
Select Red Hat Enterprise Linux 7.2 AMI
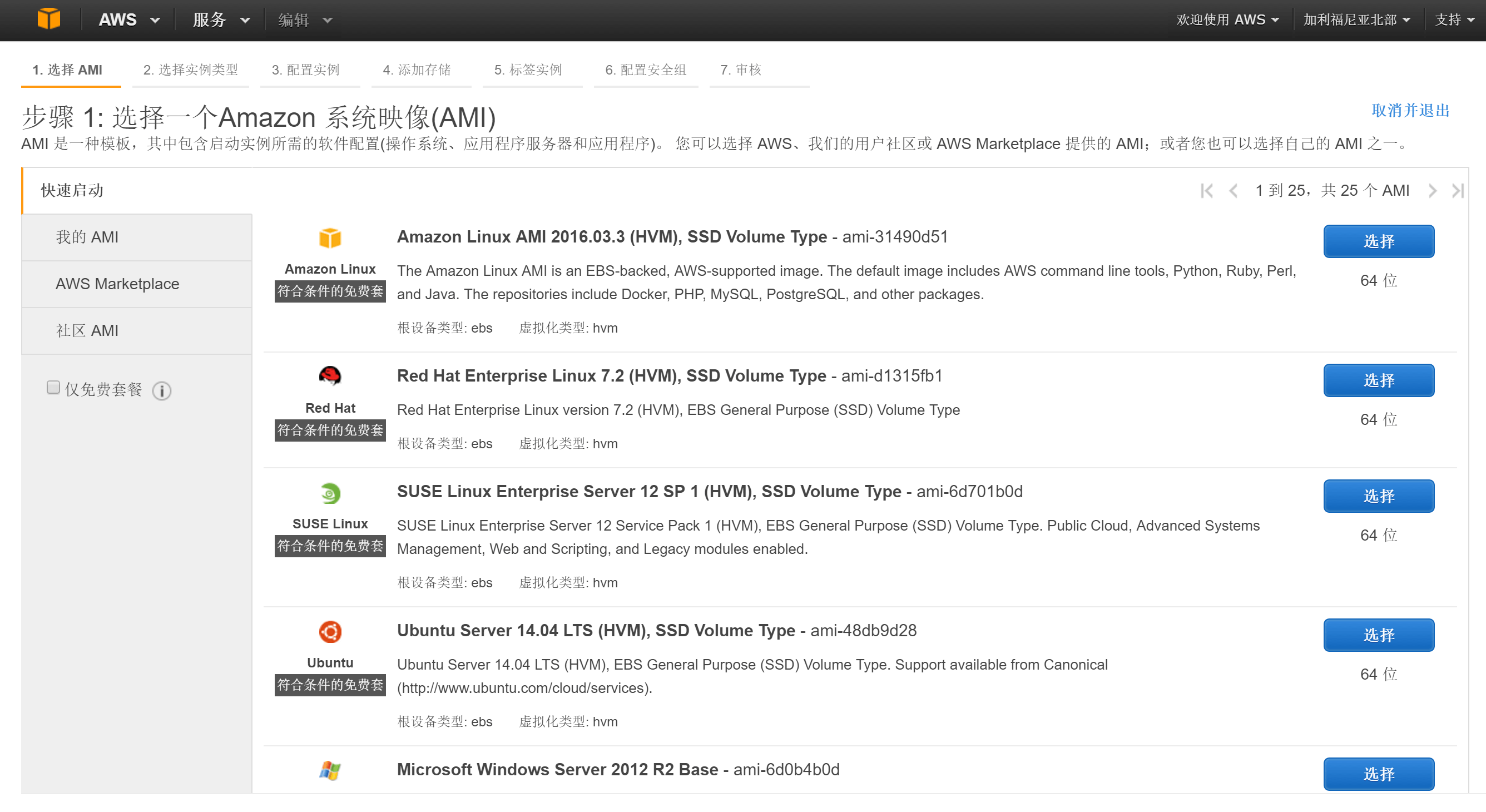coord(1379,380)
